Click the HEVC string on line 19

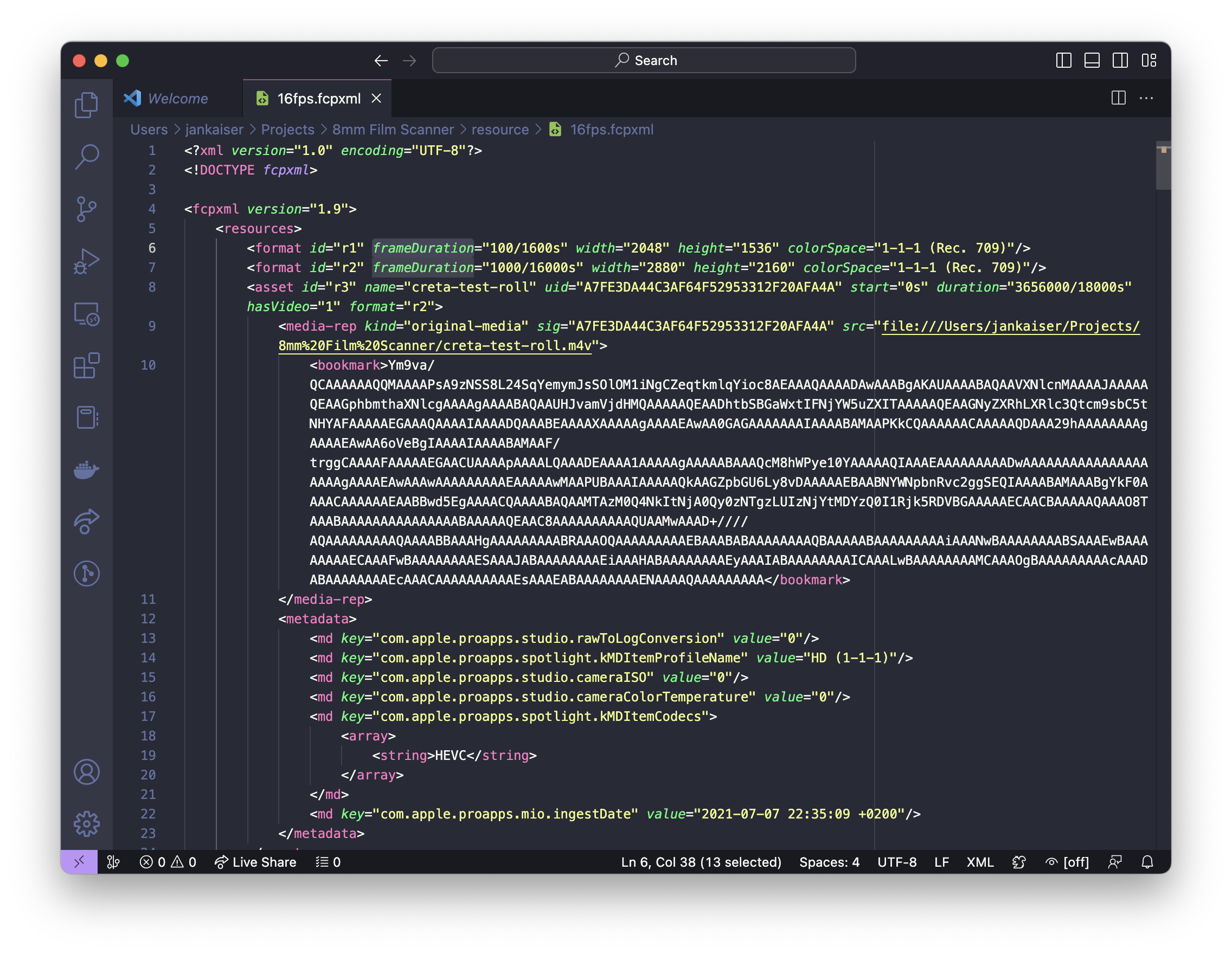tap(450, 756)
